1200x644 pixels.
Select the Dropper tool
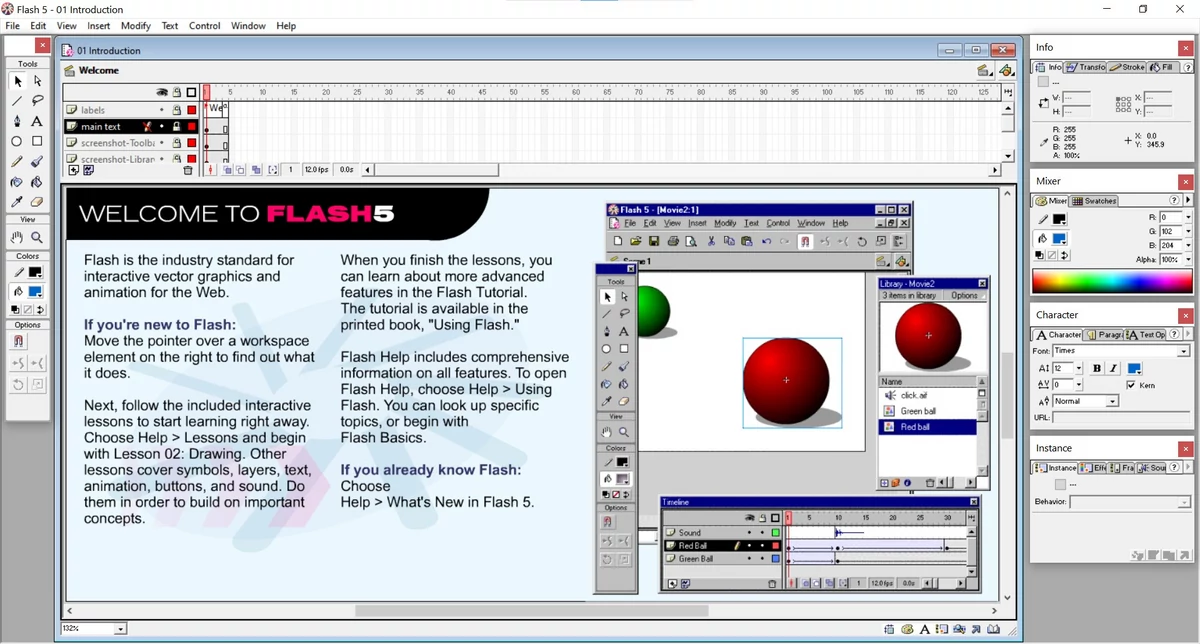point(17,202)
